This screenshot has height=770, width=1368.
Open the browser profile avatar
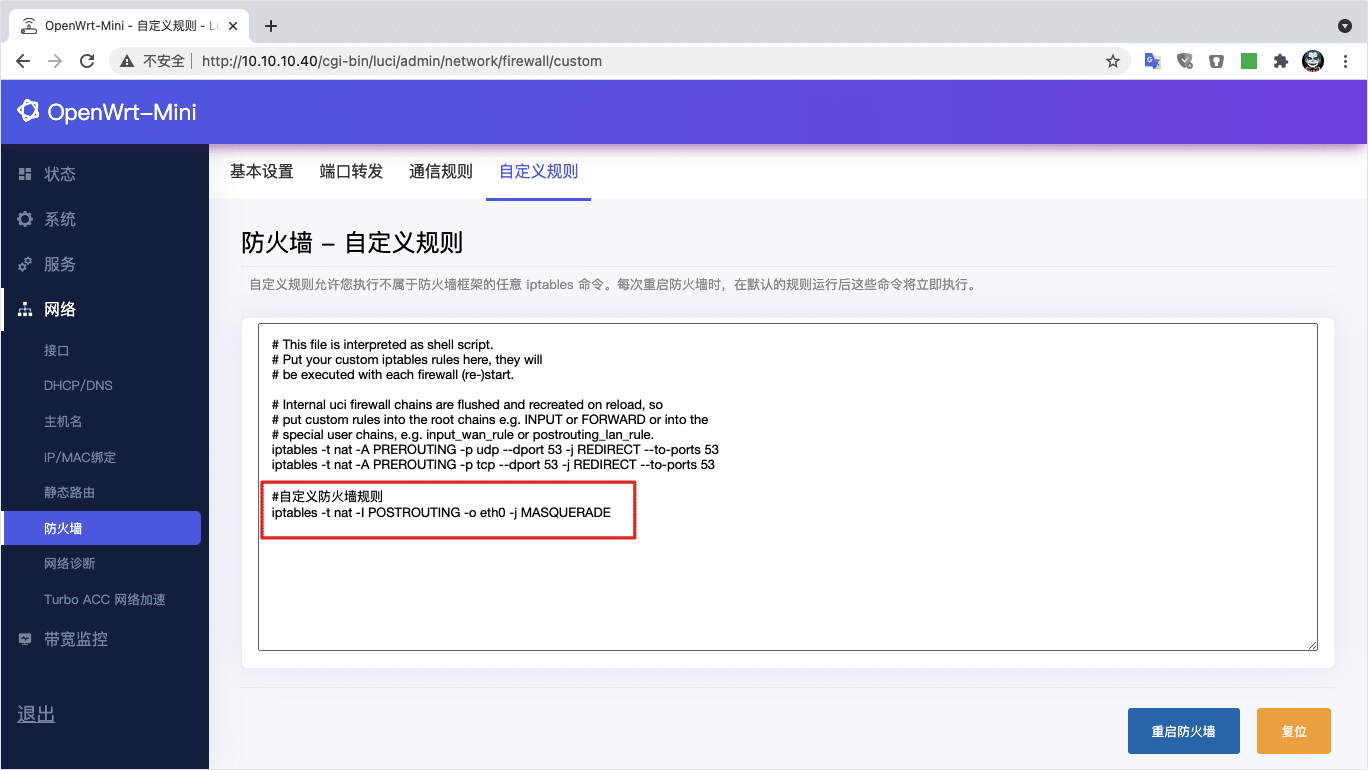[1313, 61]
